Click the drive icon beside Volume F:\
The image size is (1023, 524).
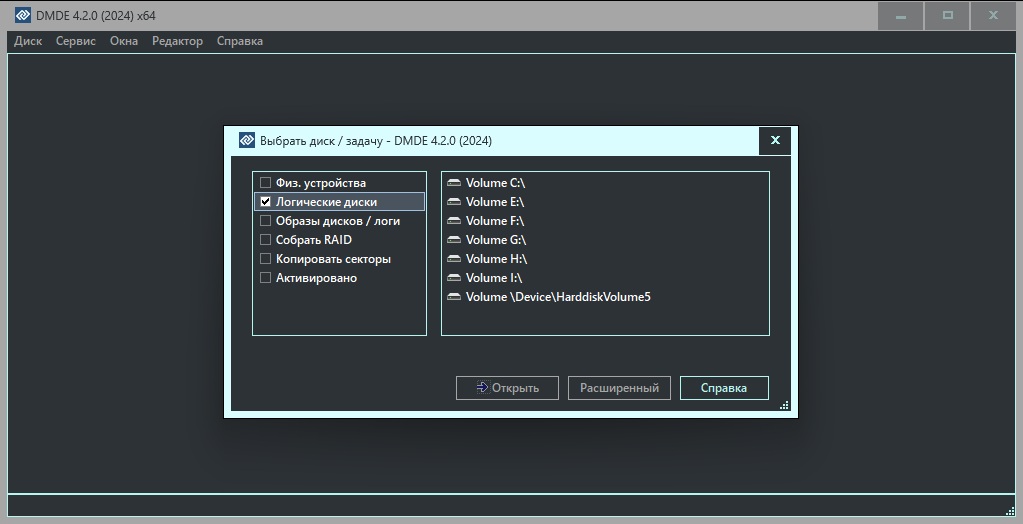(x=455, y=221)
